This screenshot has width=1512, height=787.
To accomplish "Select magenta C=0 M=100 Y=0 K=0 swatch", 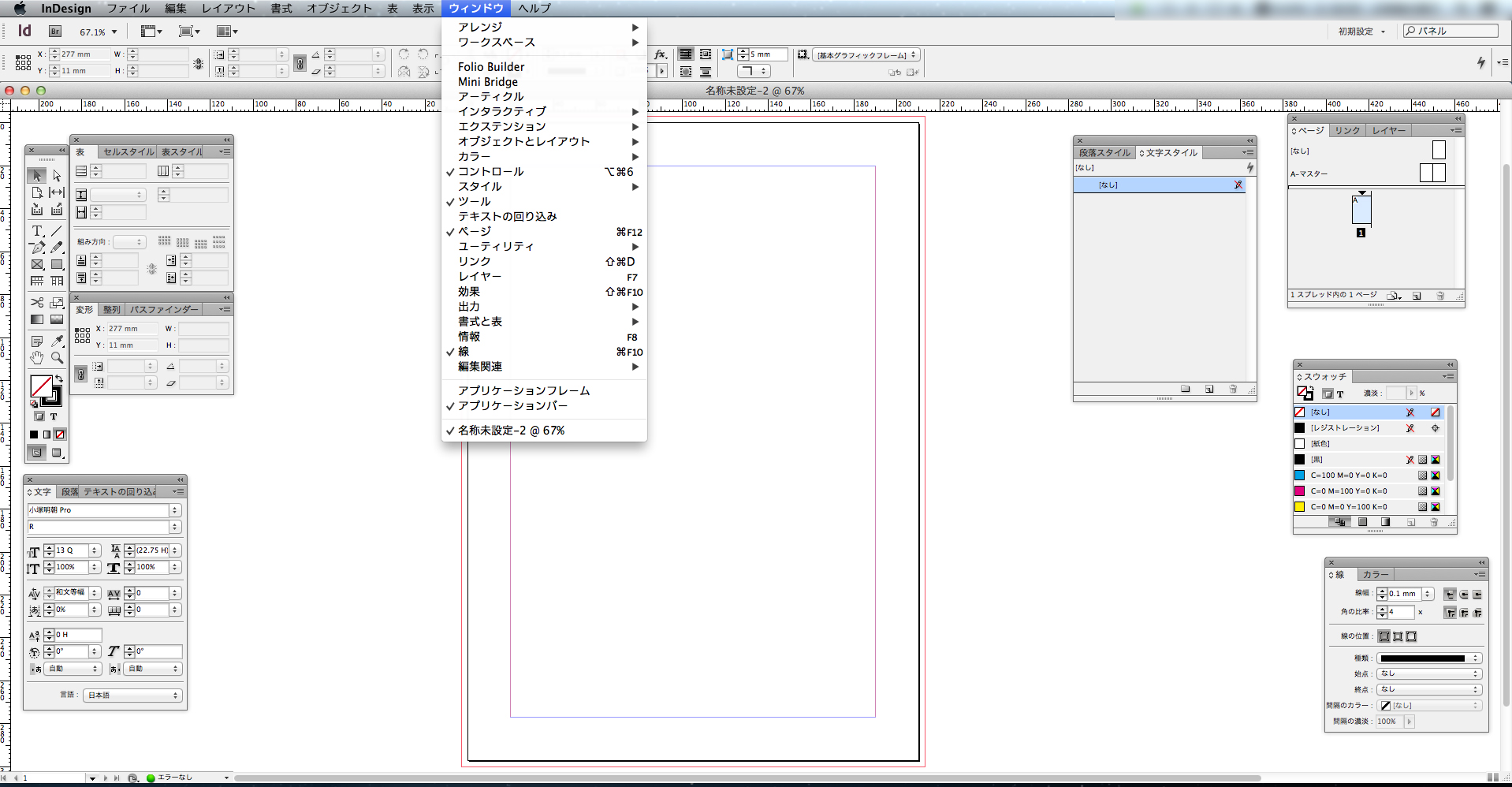I will [1368, 491].
